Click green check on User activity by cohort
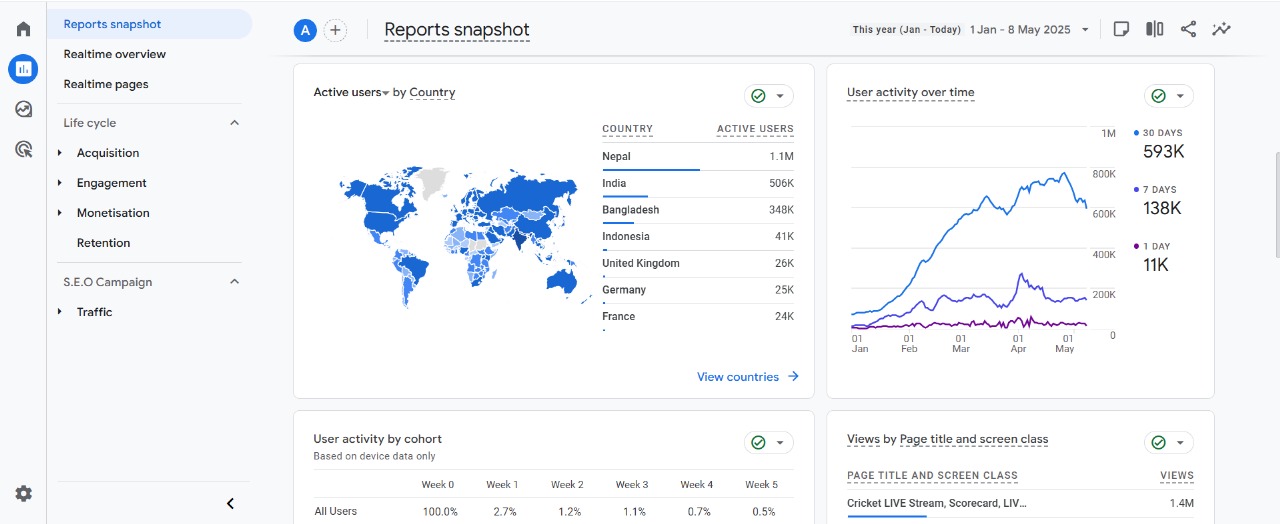Screen dimensions: 1280x524 (759, 442)
